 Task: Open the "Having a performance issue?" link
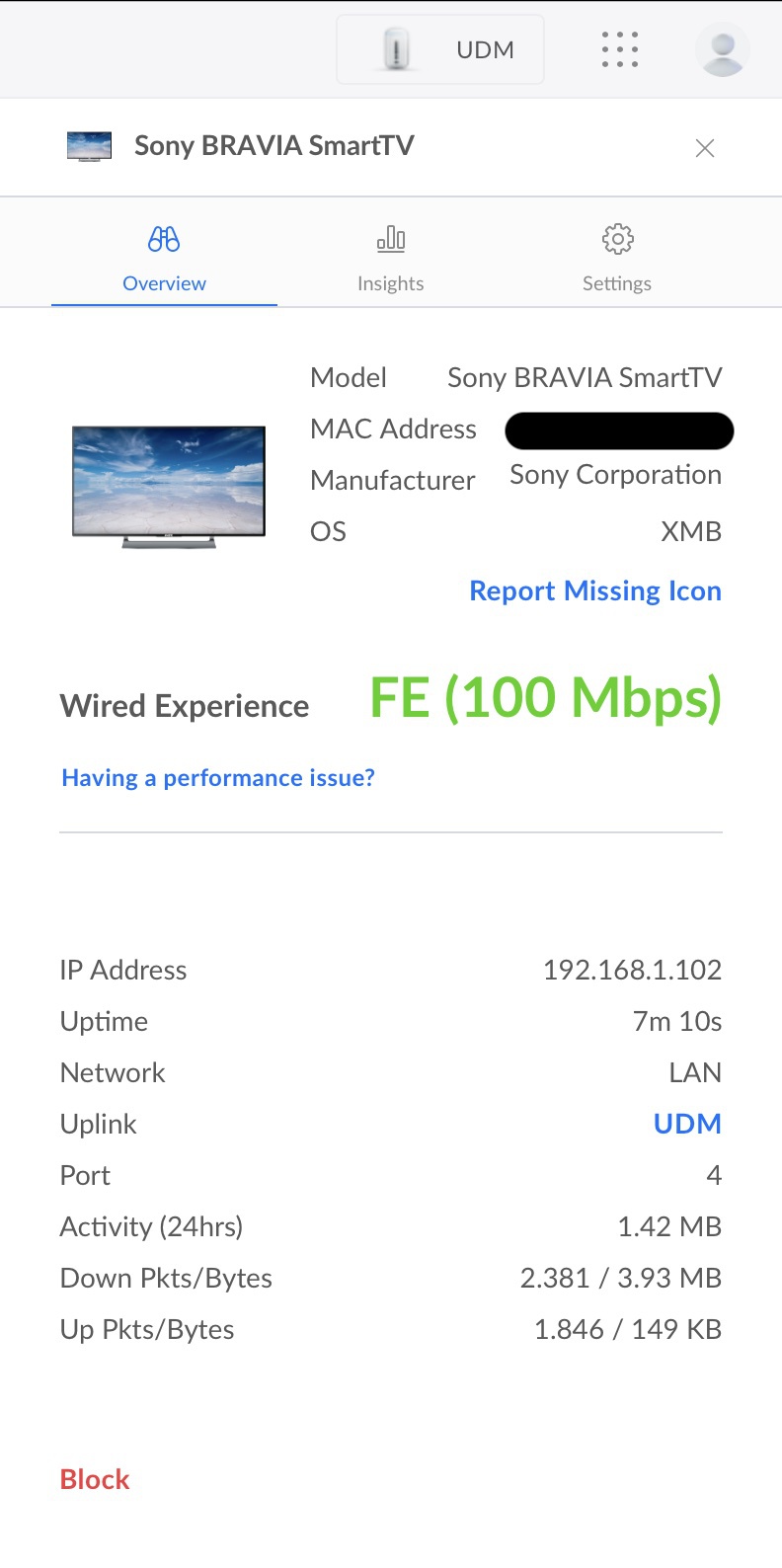pyautogui.click(x=218, y=778)
